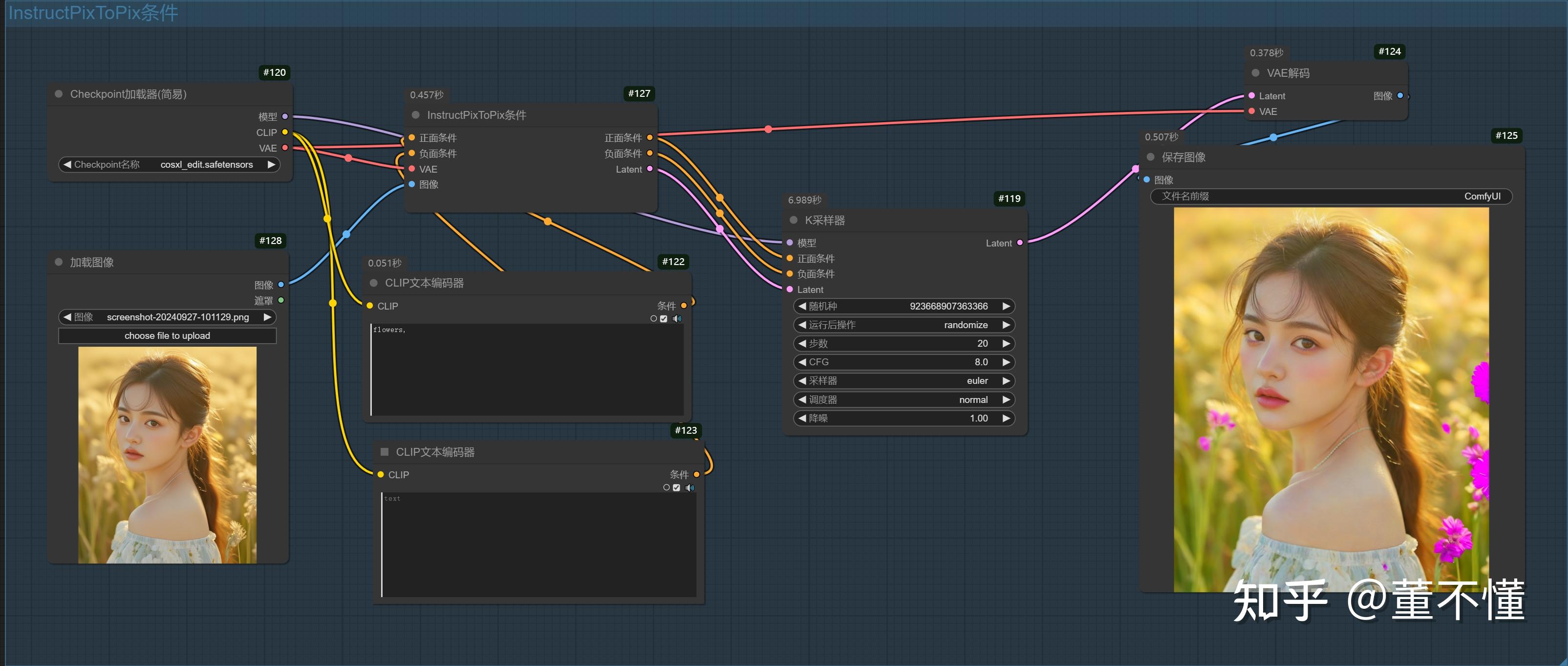This screenshot has width=1568, height=666.
Task: Click the CFG 8.0 slider field
Action: click(x=903, y=362)
